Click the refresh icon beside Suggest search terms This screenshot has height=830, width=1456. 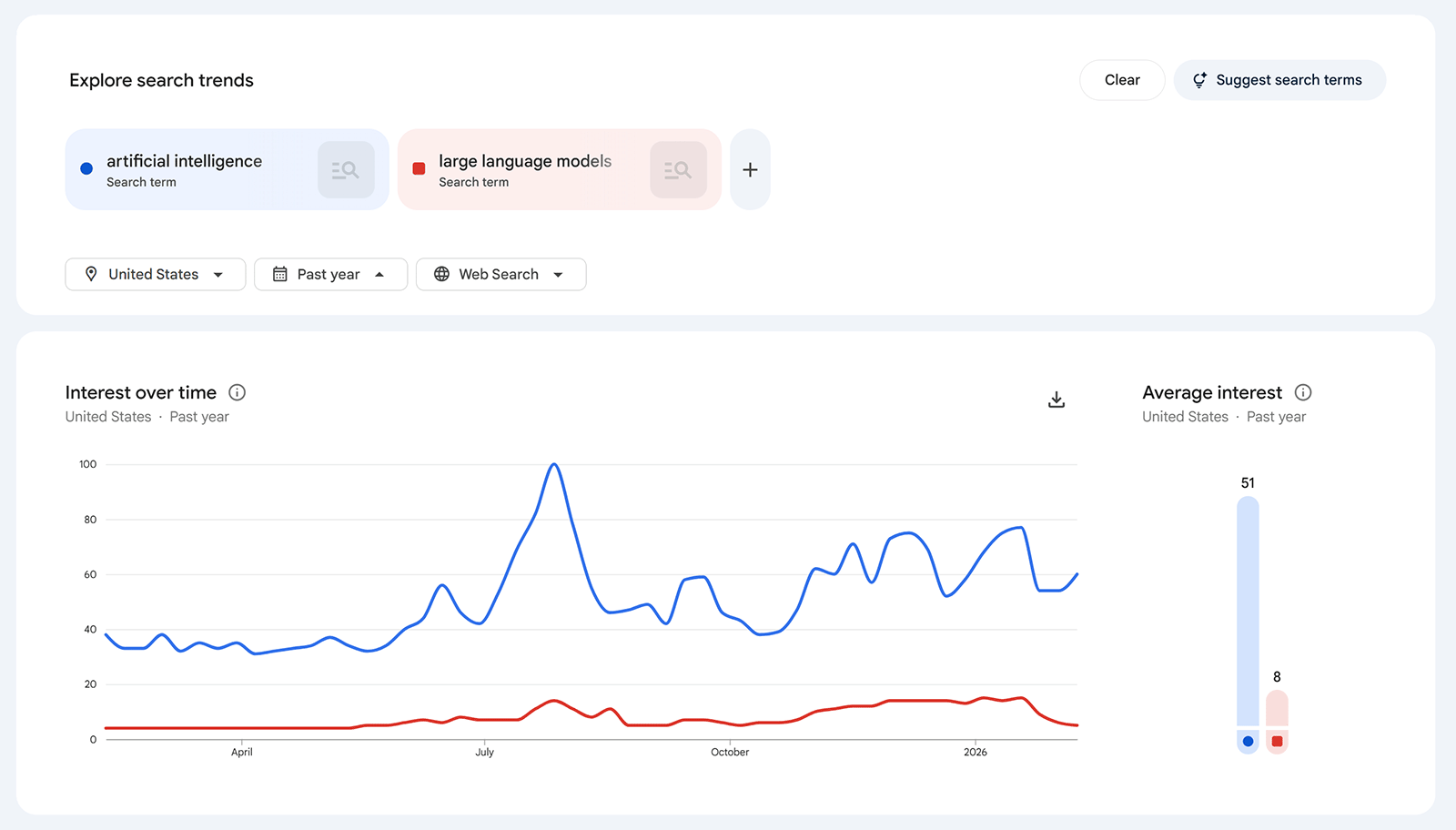1199,80
